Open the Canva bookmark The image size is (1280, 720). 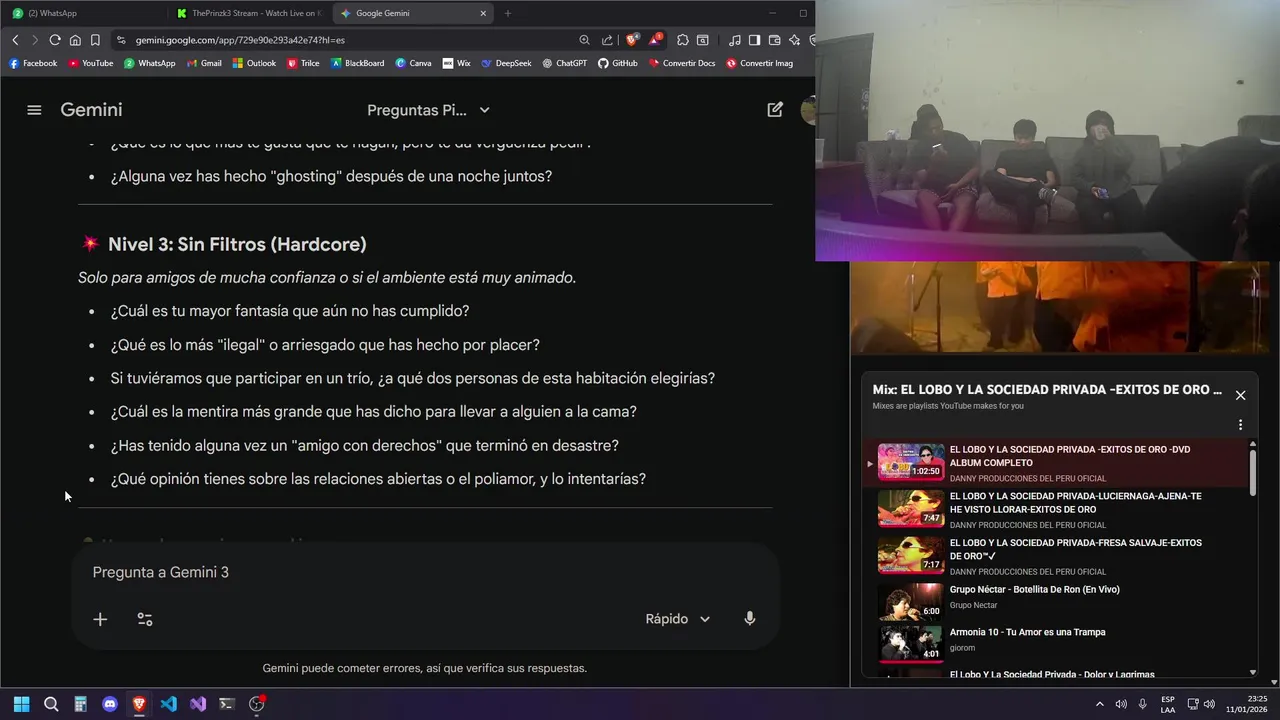413,63
